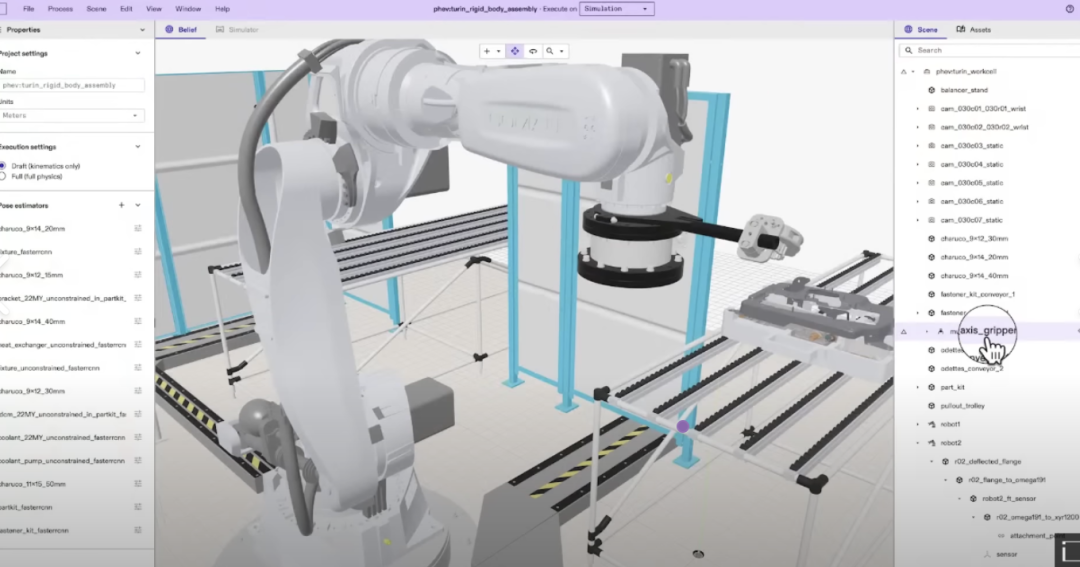Open settings icon for charuco_9x12_30mm estimator
Image resolution: width=1080 pixels, height=567 pixels.
click(138, 391)
